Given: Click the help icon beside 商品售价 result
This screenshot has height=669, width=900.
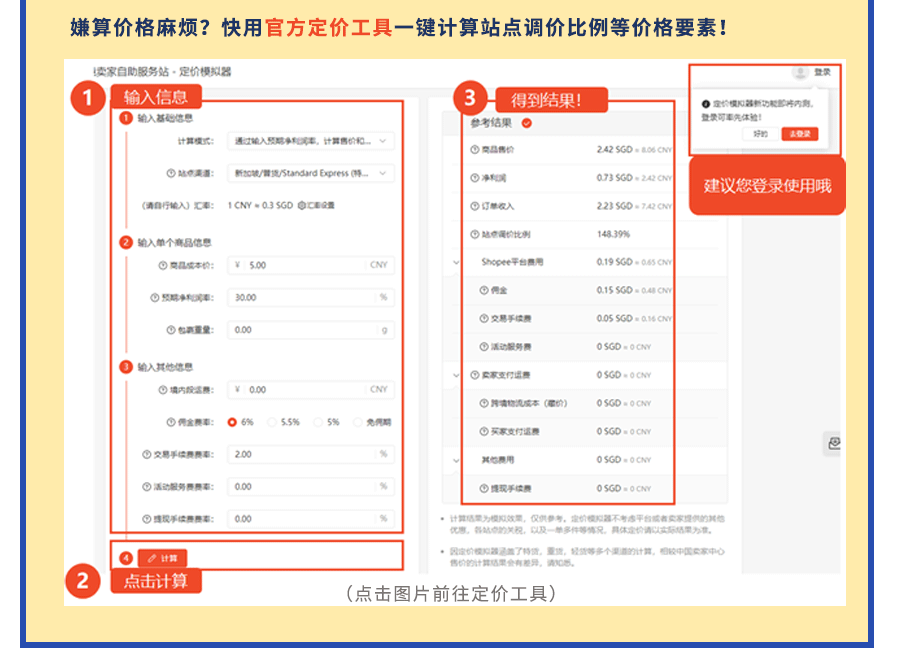Looking at the screenshot, I should click(x=474, y=150).
